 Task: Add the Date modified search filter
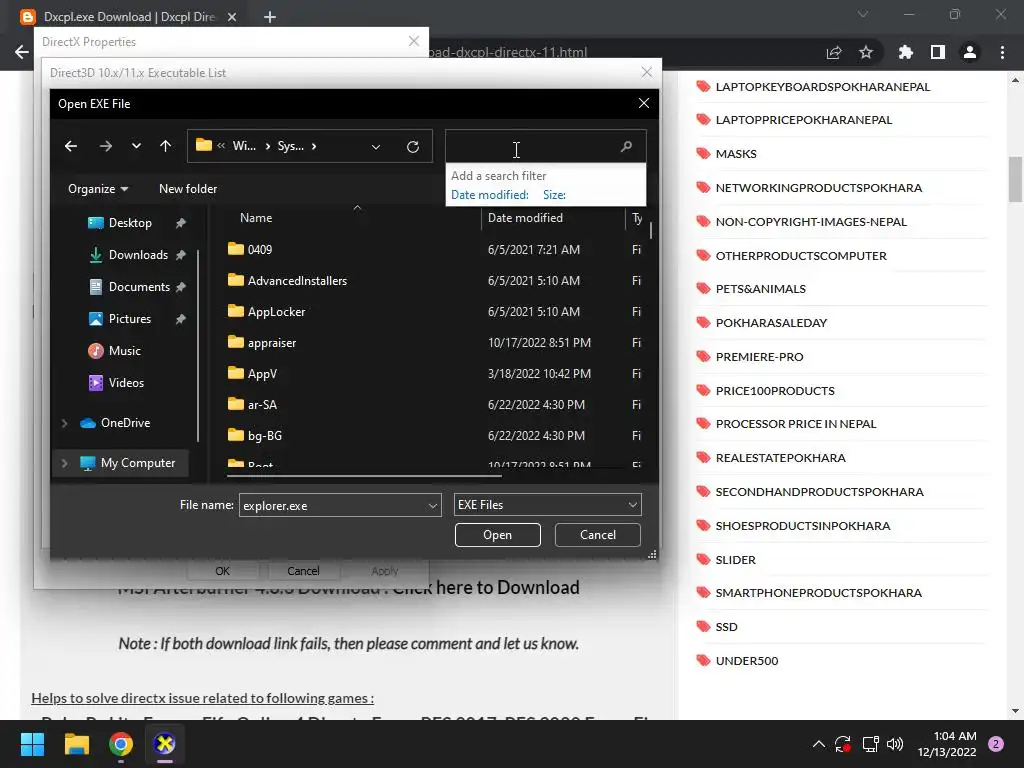coord(490,195)
